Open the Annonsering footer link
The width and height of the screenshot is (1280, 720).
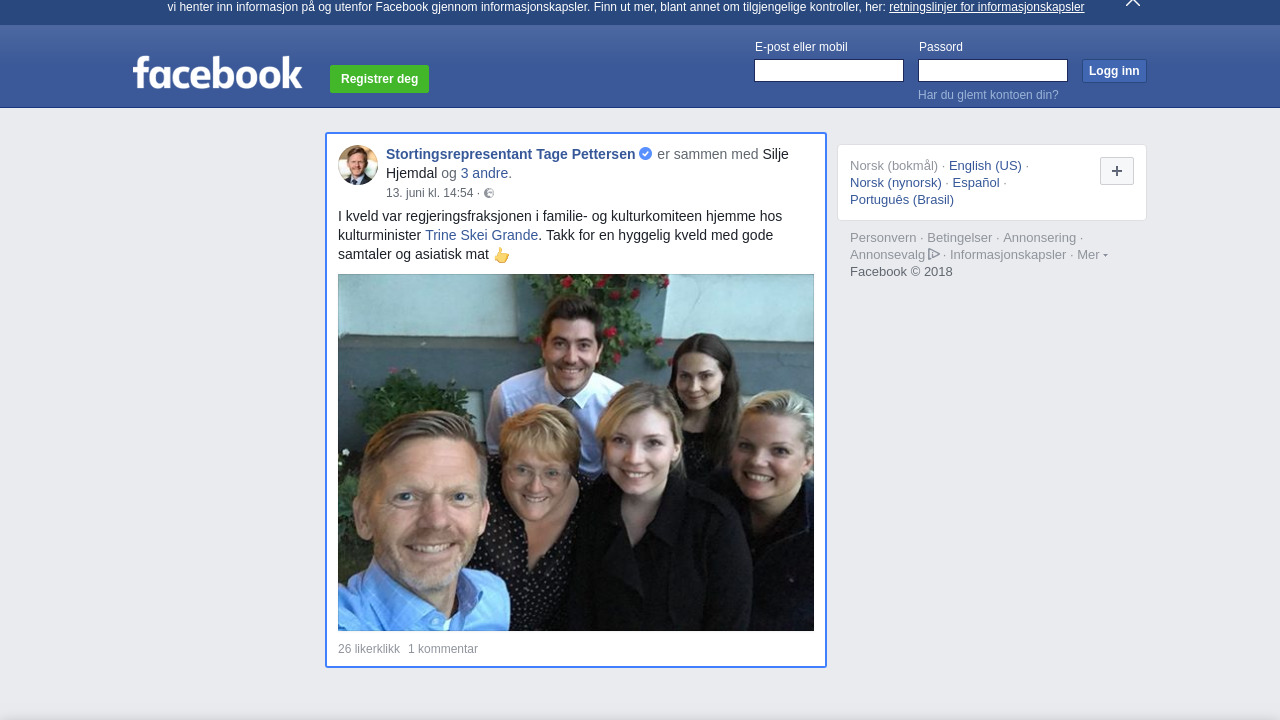coord(1040,238)
